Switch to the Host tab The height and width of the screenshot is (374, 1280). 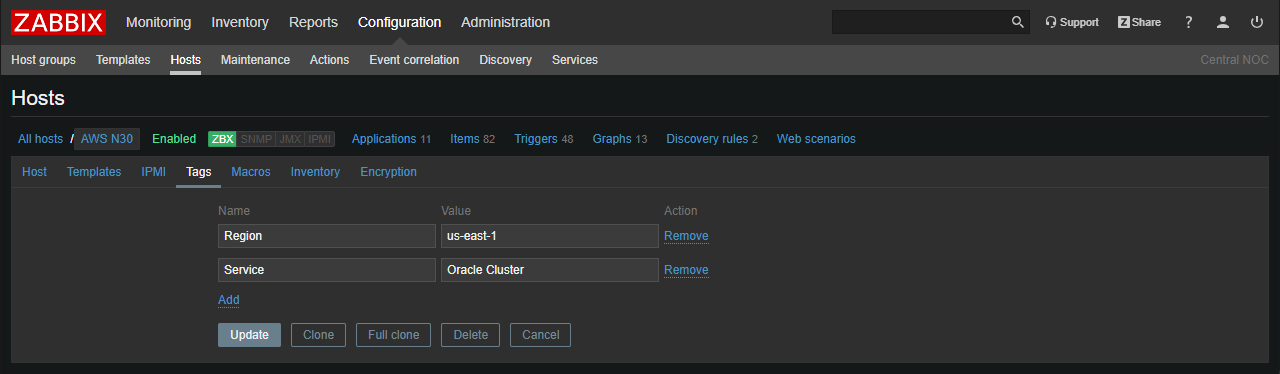pos(34,172)
